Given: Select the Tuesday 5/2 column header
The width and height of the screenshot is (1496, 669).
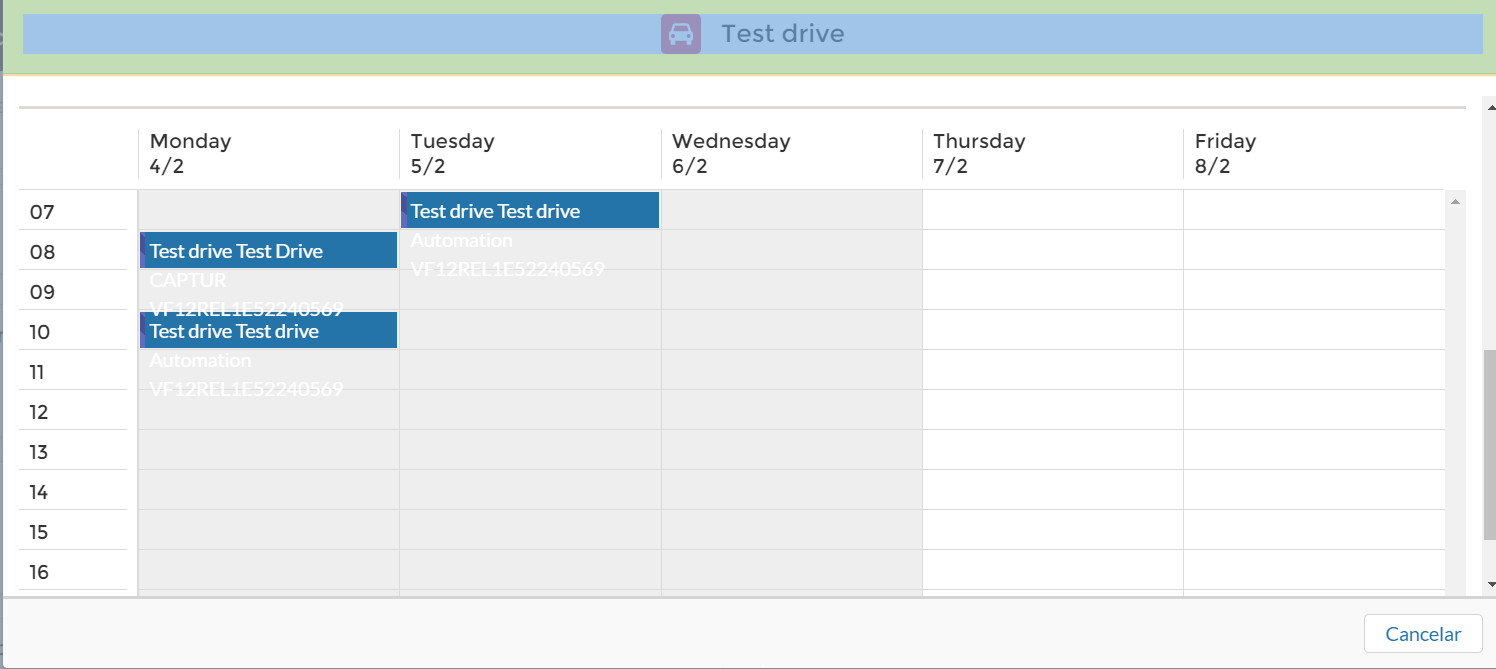Looking at the screenshot, I should (x=530, y=153).
